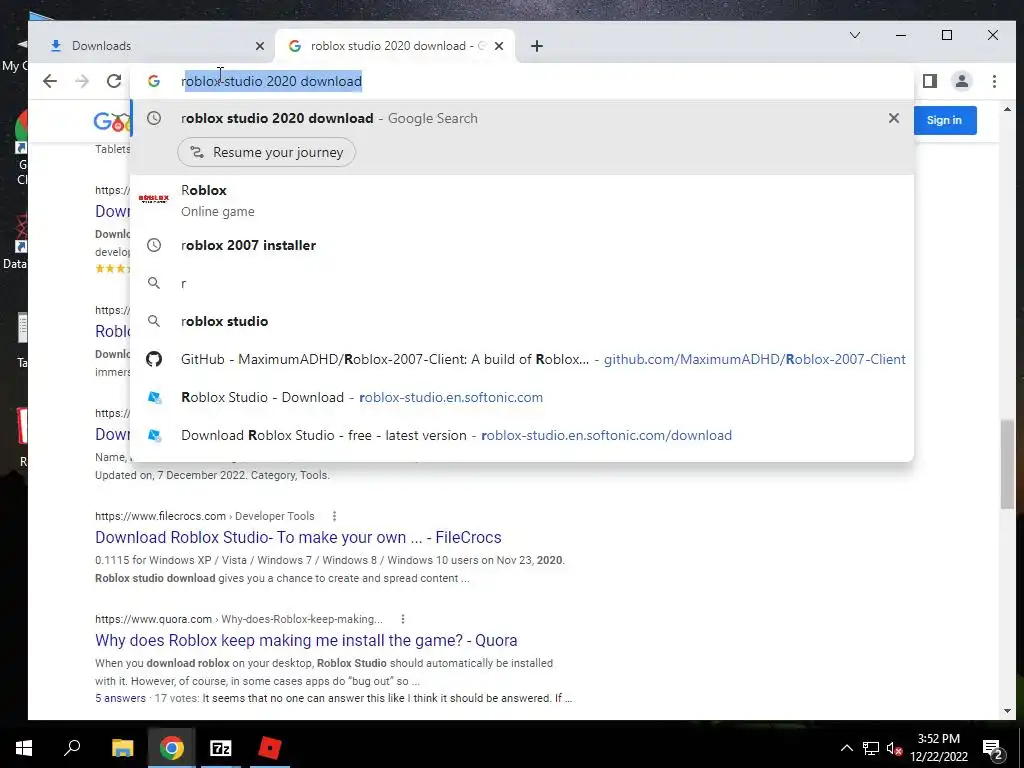The image size is (1024, 768).
Task: Open Chrome side panel icon
Action: click(x=930, y=81)
